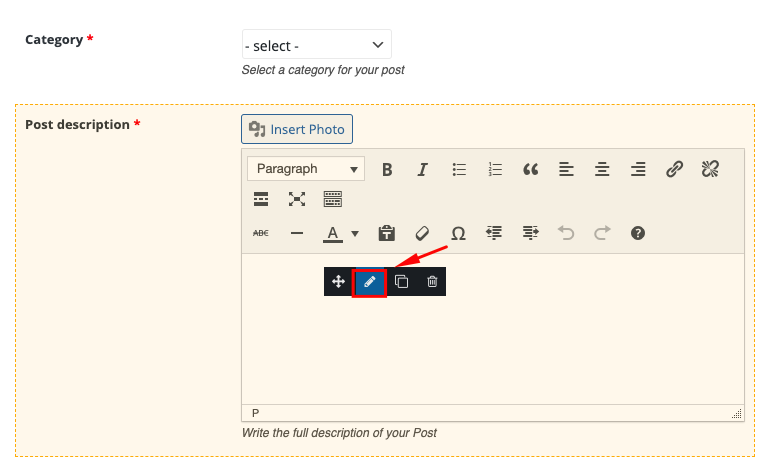
Task: Insert a horizontal line
Action: [297, 233]
